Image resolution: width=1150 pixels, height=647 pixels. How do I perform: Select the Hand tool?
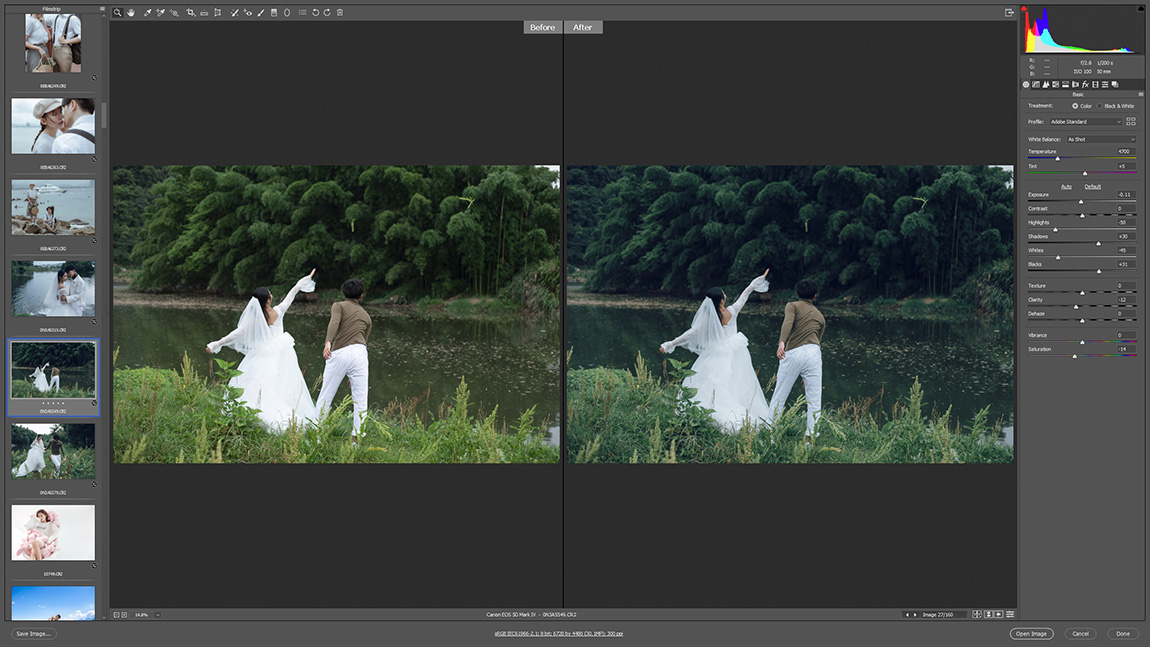point(130,13)
